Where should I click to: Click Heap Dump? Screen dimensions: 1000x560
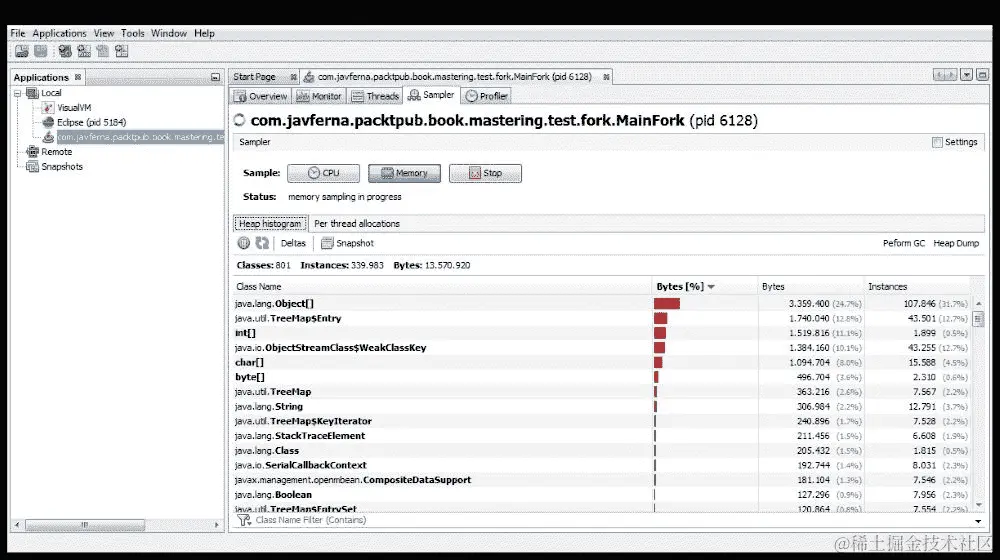(x=956, y=243)
